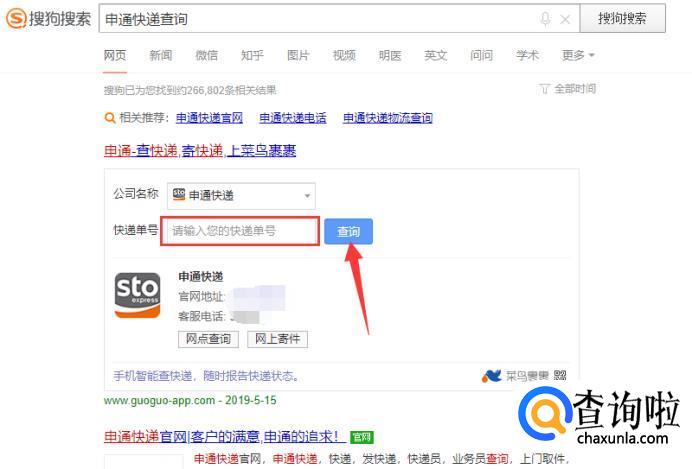692x469 pixels.
Task: Open related link 申通快递物流查询
Action: click(387, 118)
